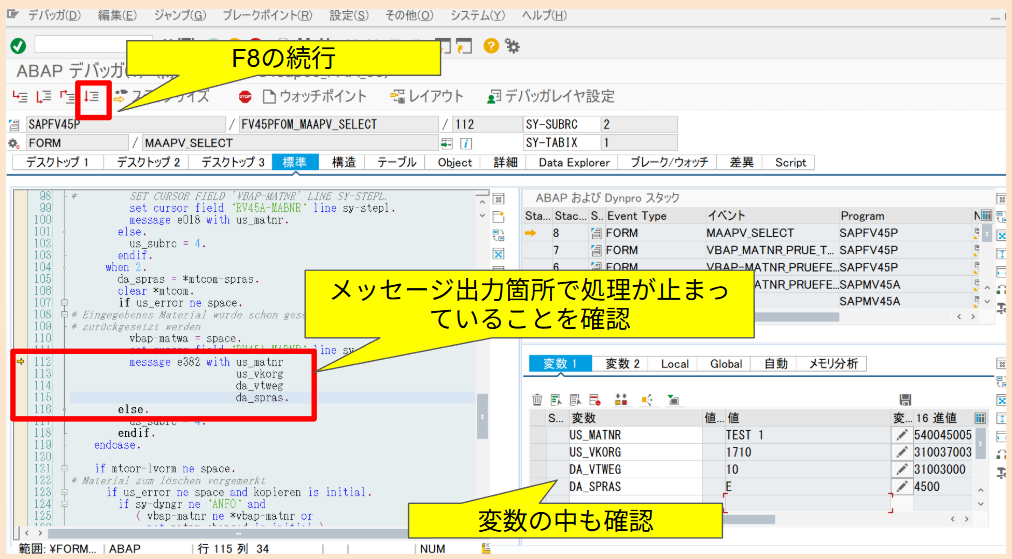The image size is (1012, 559).
Task: Click the save diskette icon above variables table
Action: point(905,400)
